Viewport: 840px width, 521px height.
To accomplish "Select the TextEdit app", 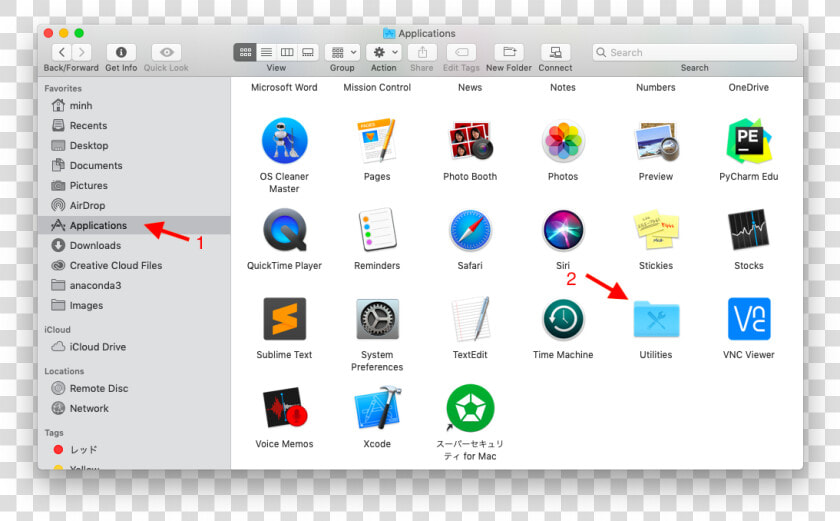I will pyautogui.click(x=470, y=319).
